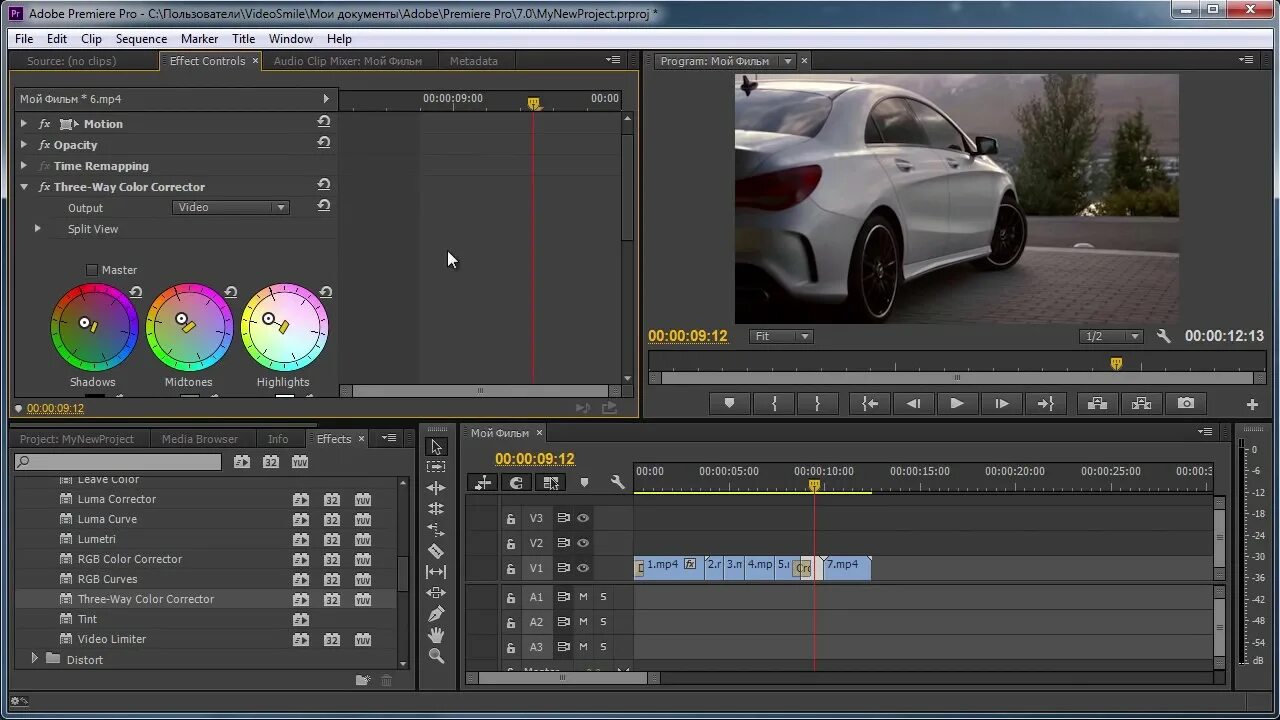Viewport: 1280px width, 720px height.
Task: Solo audio track A1
Action: pyautogui.click(x=603, y=597)
